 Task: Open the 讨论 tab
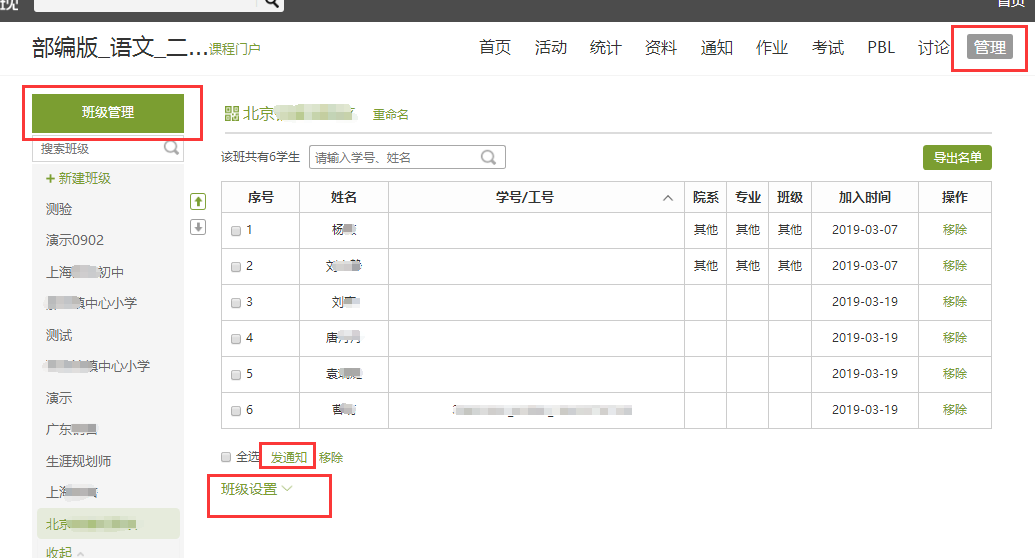pos(933,48)
